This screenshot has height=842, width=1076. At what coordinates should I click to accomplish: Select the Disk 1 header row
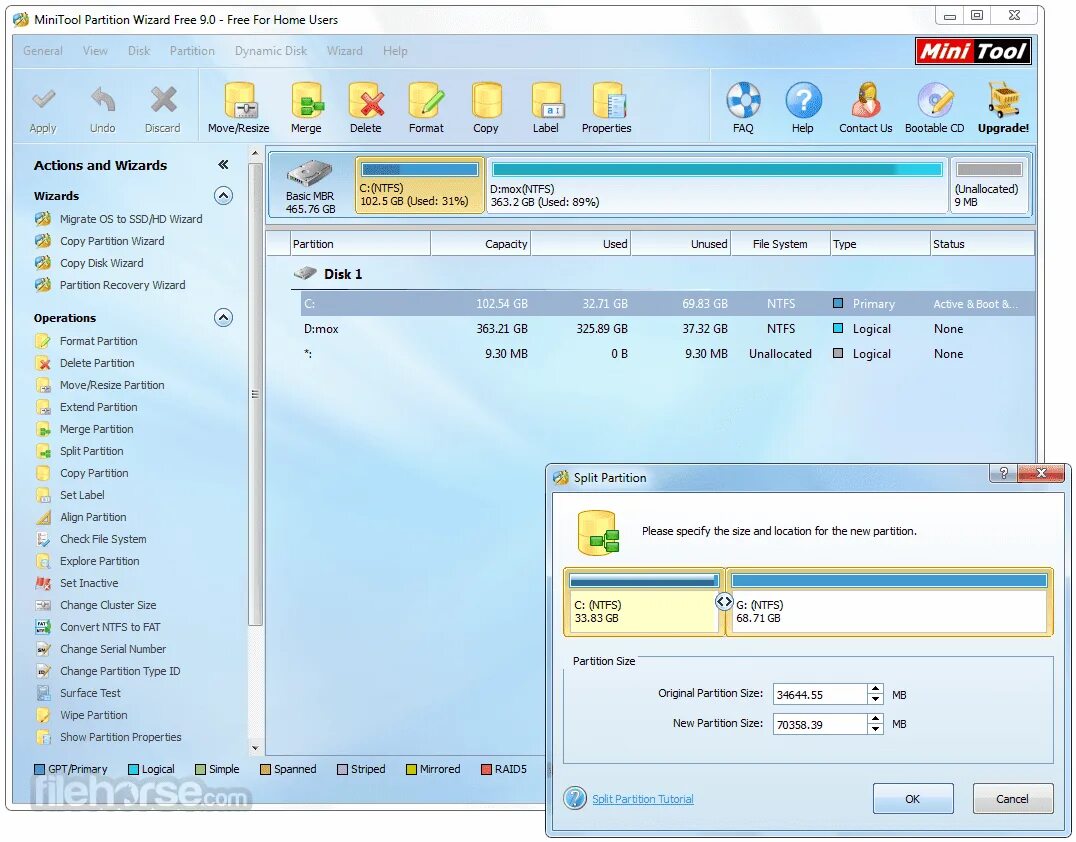pyautogui.click(x=663, y=274)
